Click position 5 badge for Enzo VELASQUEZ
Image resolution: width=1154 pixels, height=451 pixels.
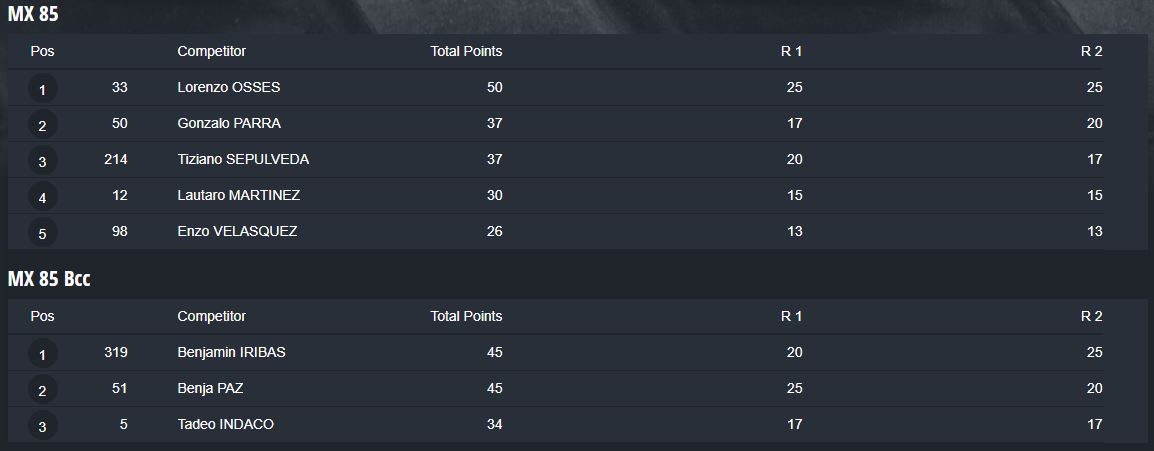tap(42, 233)
